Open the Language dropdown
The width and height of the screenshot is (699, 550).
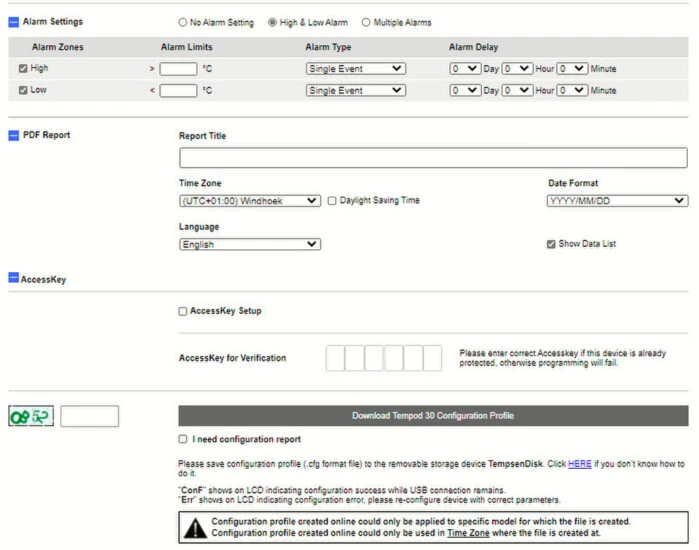pos(249,244)
